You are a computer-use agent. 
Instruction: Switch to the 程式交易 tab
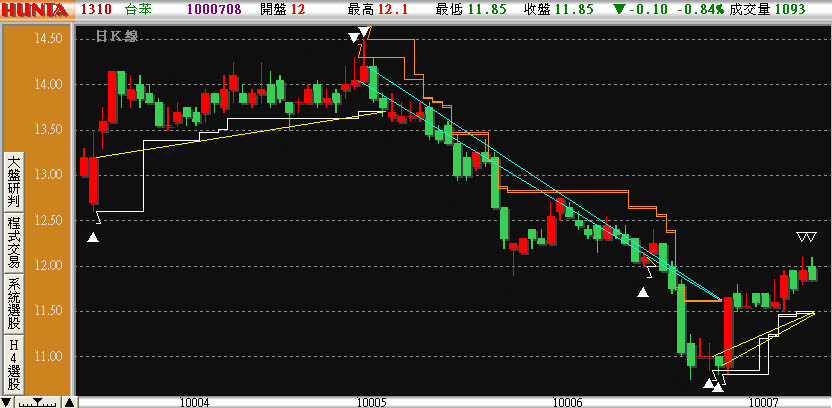tap(14, 240)
